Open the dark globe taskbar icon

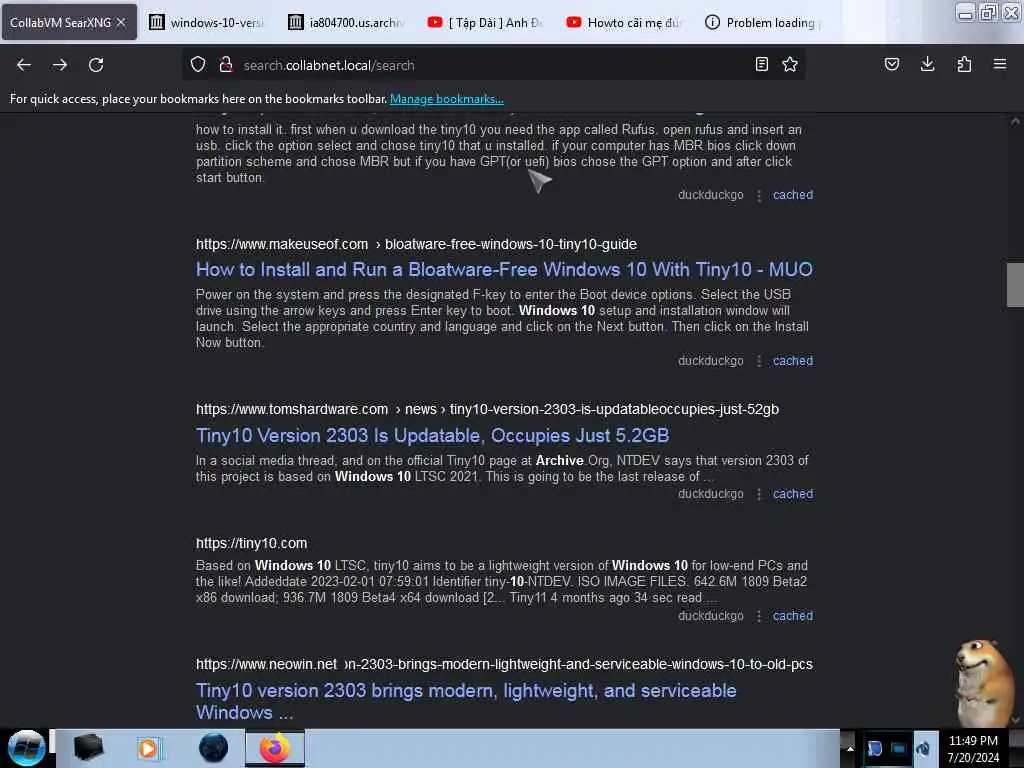(213, 748)
